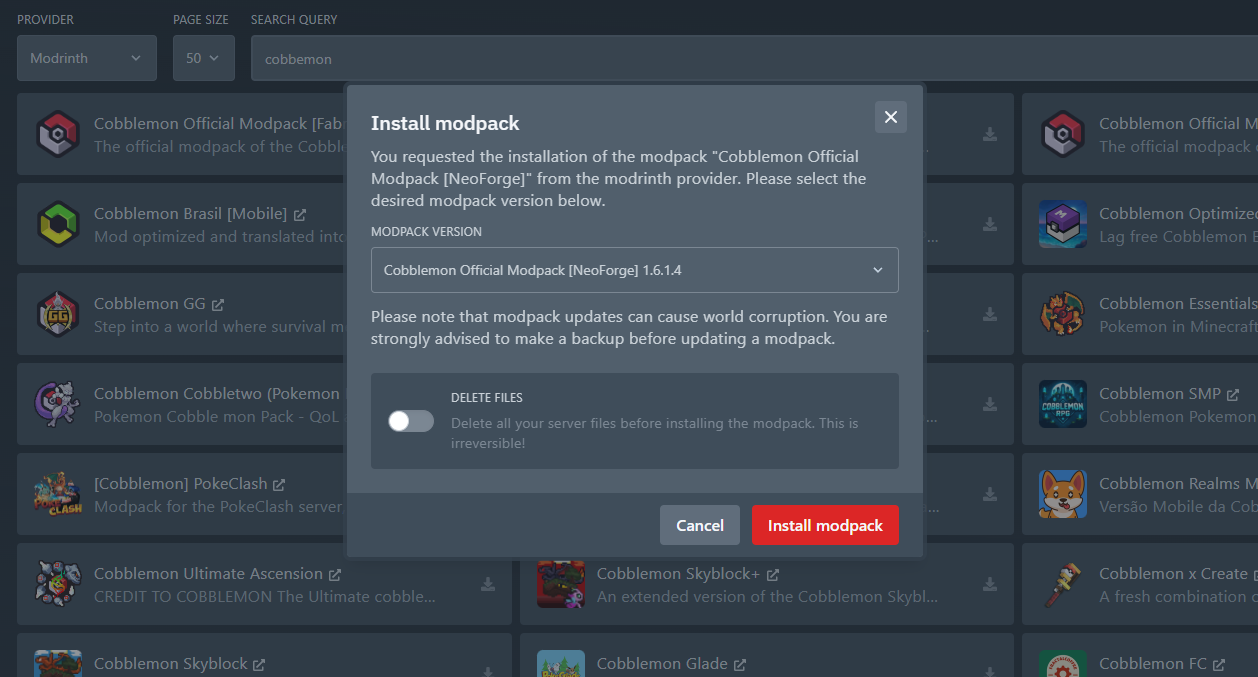Close the Install modpack dialog
The width and height of the screenshot is (1258, 677).
point(890,117)
